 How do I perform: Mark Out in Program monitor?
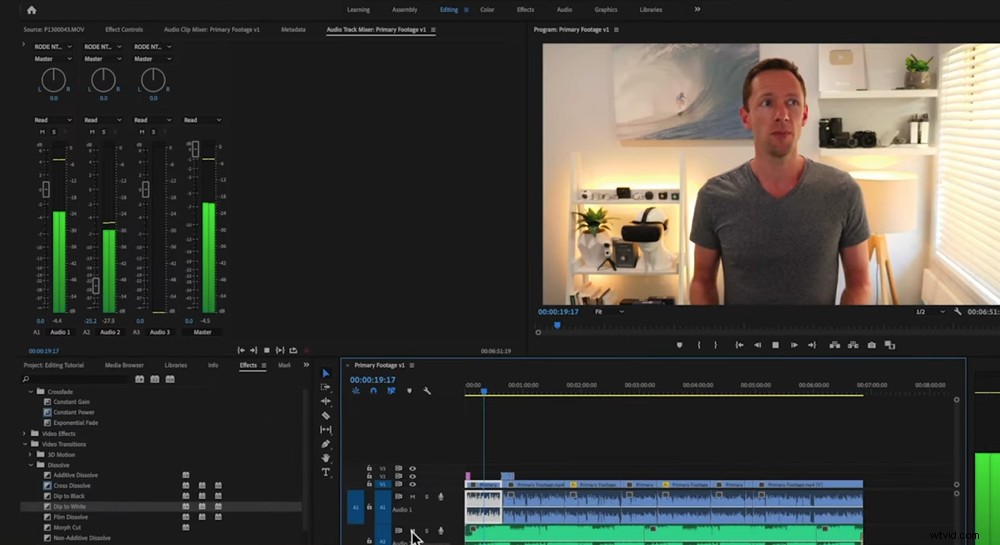[716, 345]
